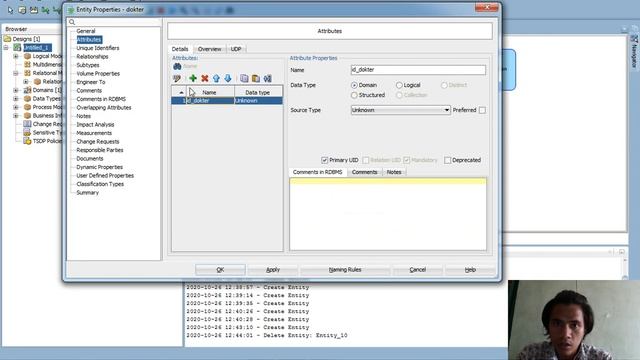This screenshot has height=360, width=640.
Task: Open the Comments tab in attribute properties
Action: click(x=364, y=172)
